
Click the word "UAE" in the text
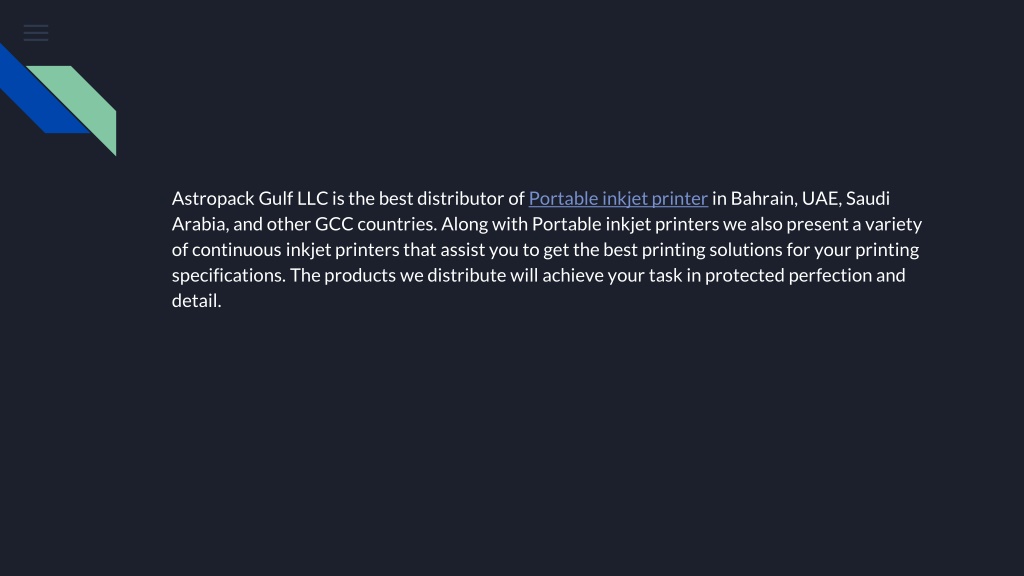(821, 199)
